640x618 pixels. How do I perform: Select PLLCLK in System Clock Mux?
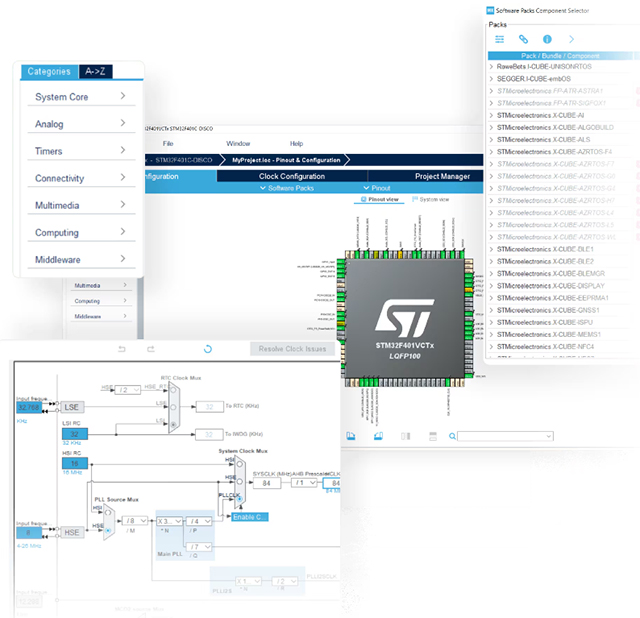pyautogui.click(x=239, y=499)
